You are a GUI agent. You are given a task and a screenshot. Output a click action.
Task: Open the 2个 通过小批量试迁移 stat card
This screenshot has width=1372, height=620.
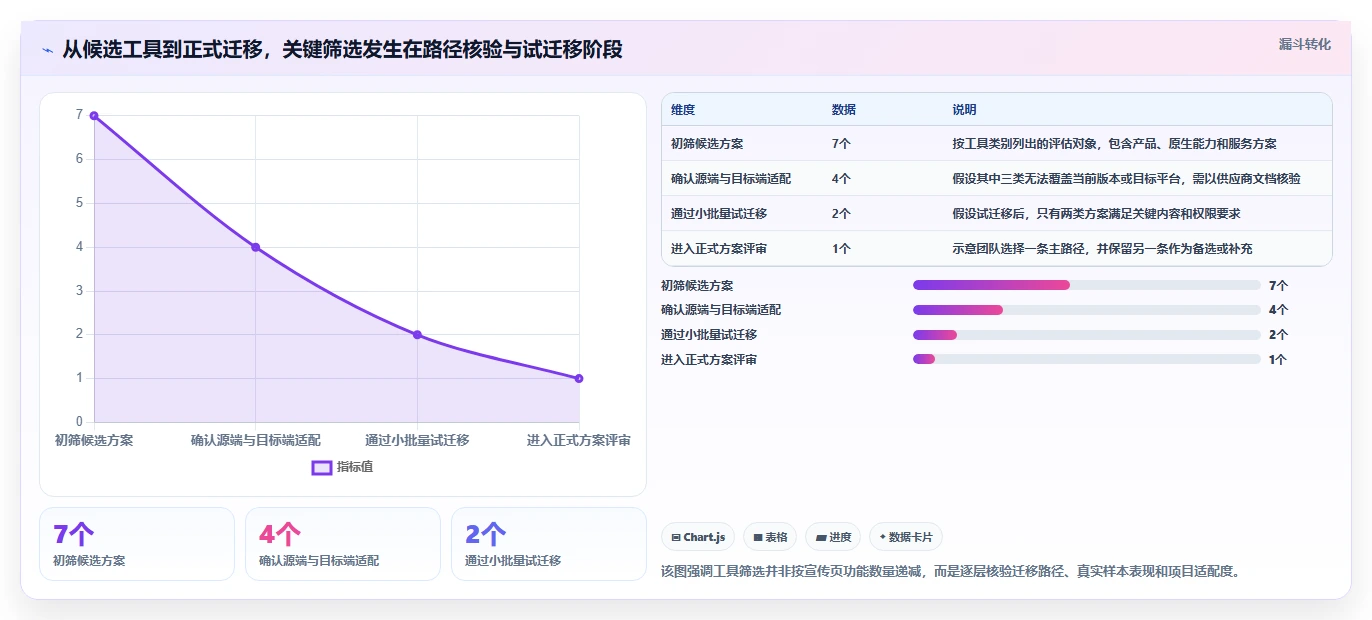tap(549, 544)
